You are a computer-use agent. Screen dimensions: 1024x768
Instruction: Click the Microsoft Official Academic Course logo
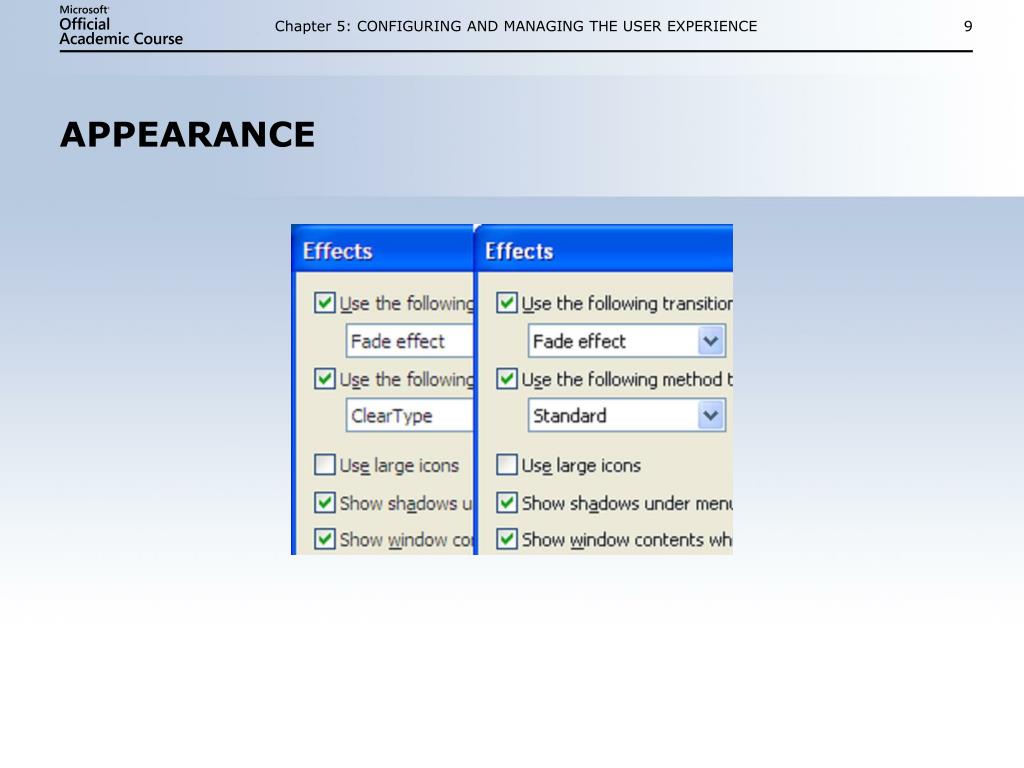point(121,26)
